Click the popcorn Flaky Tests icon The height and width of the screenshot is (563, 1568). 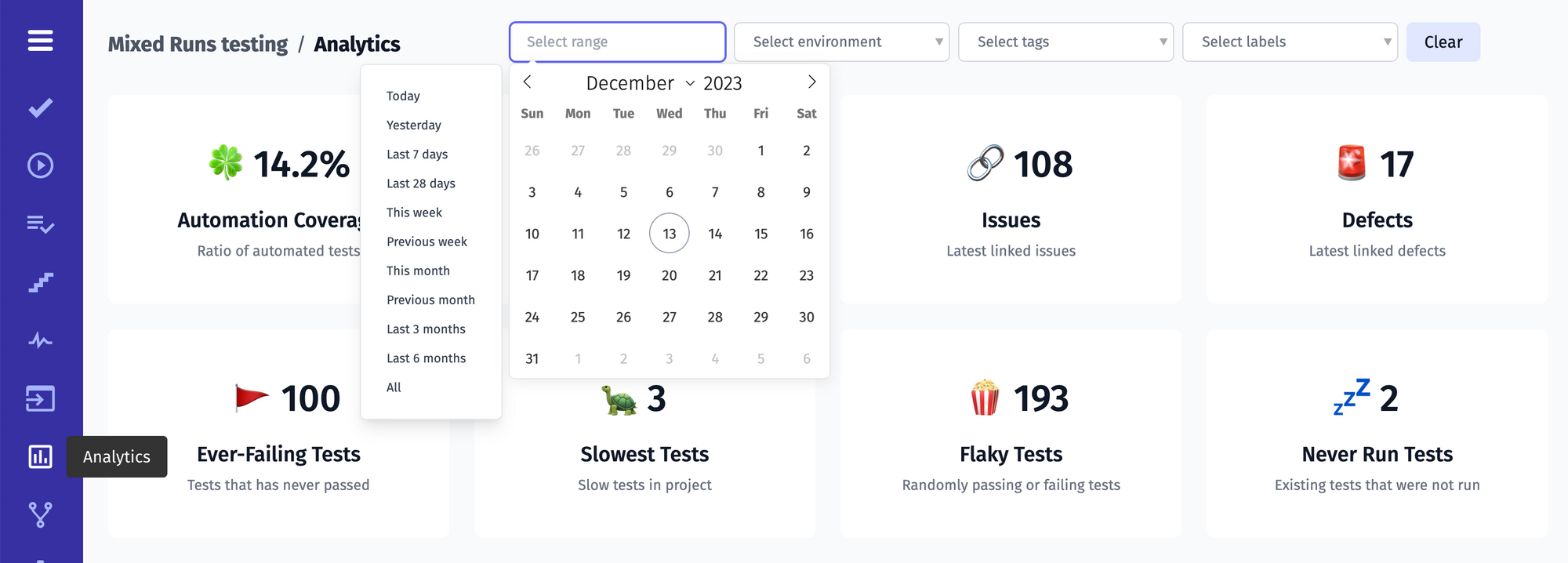[985, 398]
